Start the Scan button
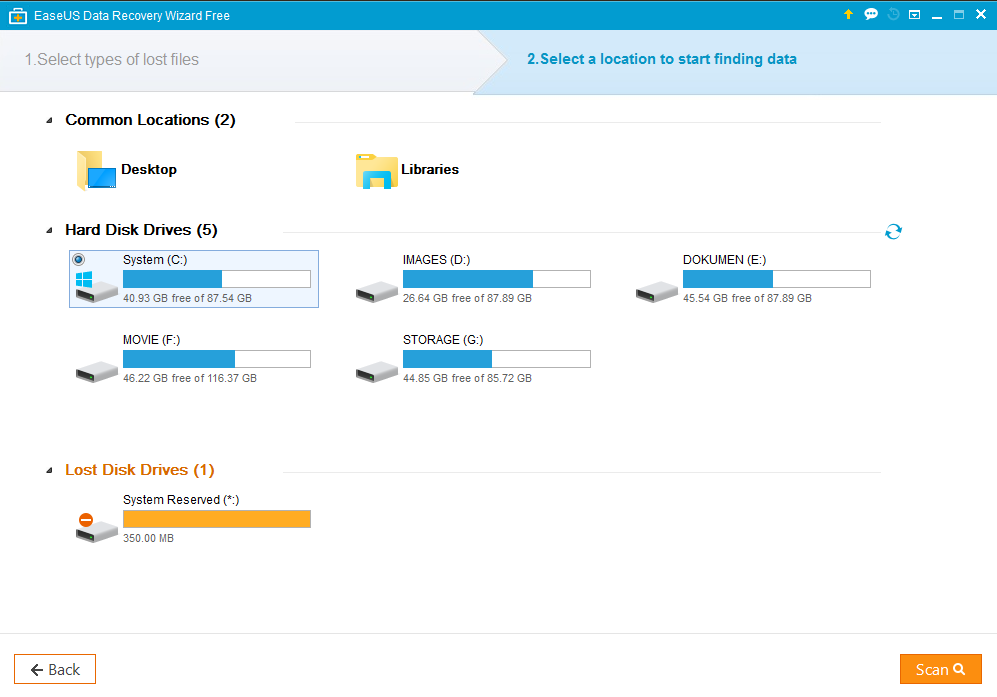997x697 pixels. pyautogui.click(x=940, y=669)
